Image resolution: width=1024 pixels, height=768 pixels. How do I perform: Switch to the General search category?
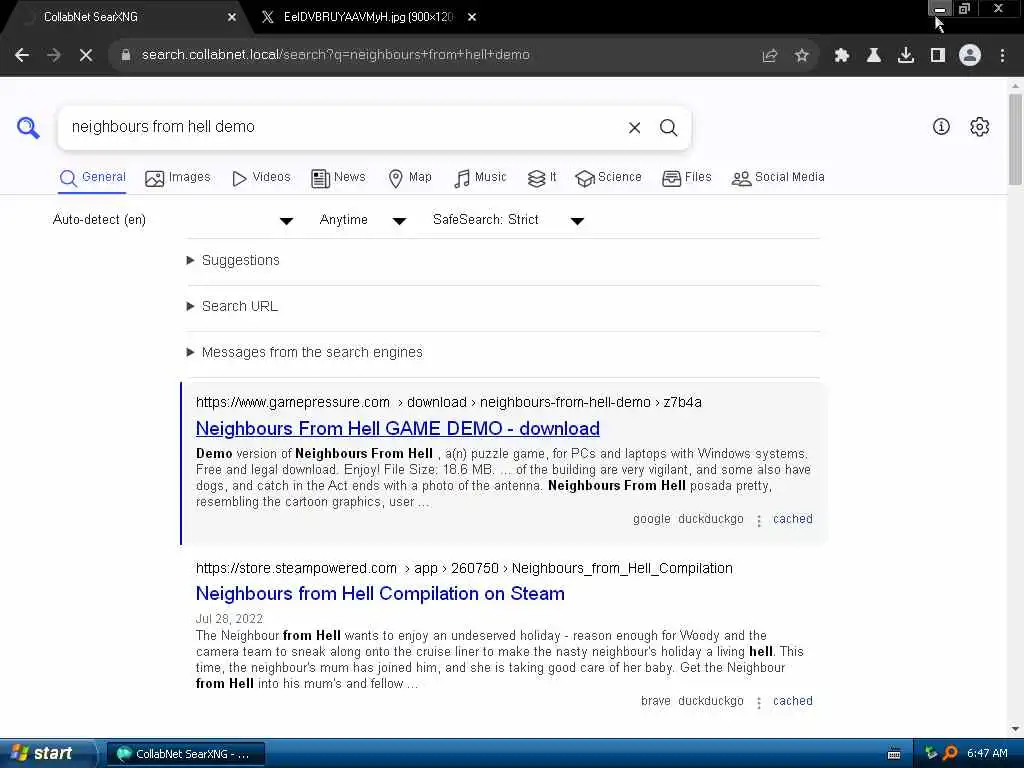click(93, 178)
